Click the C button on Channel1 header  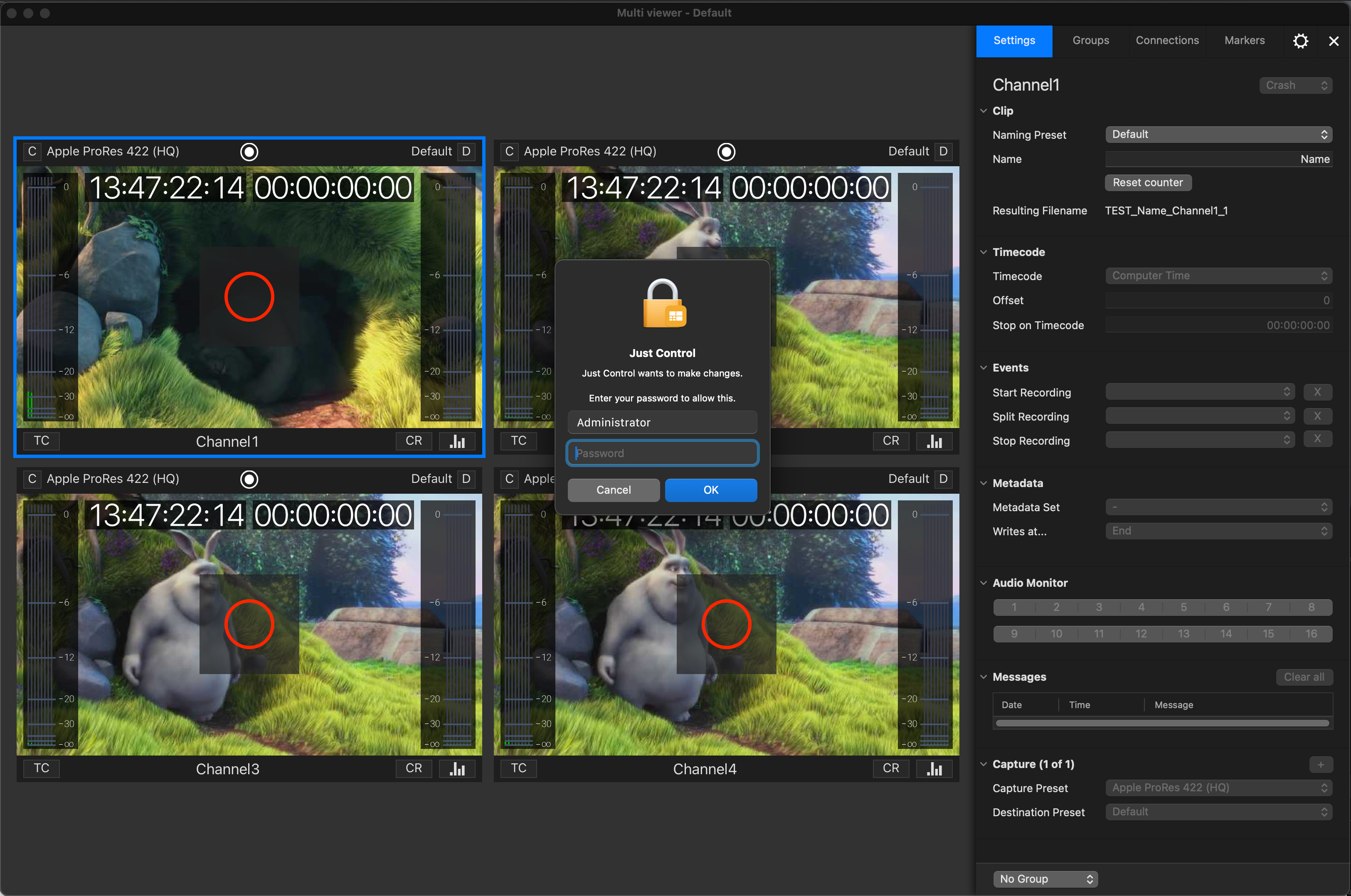[32, 151]
